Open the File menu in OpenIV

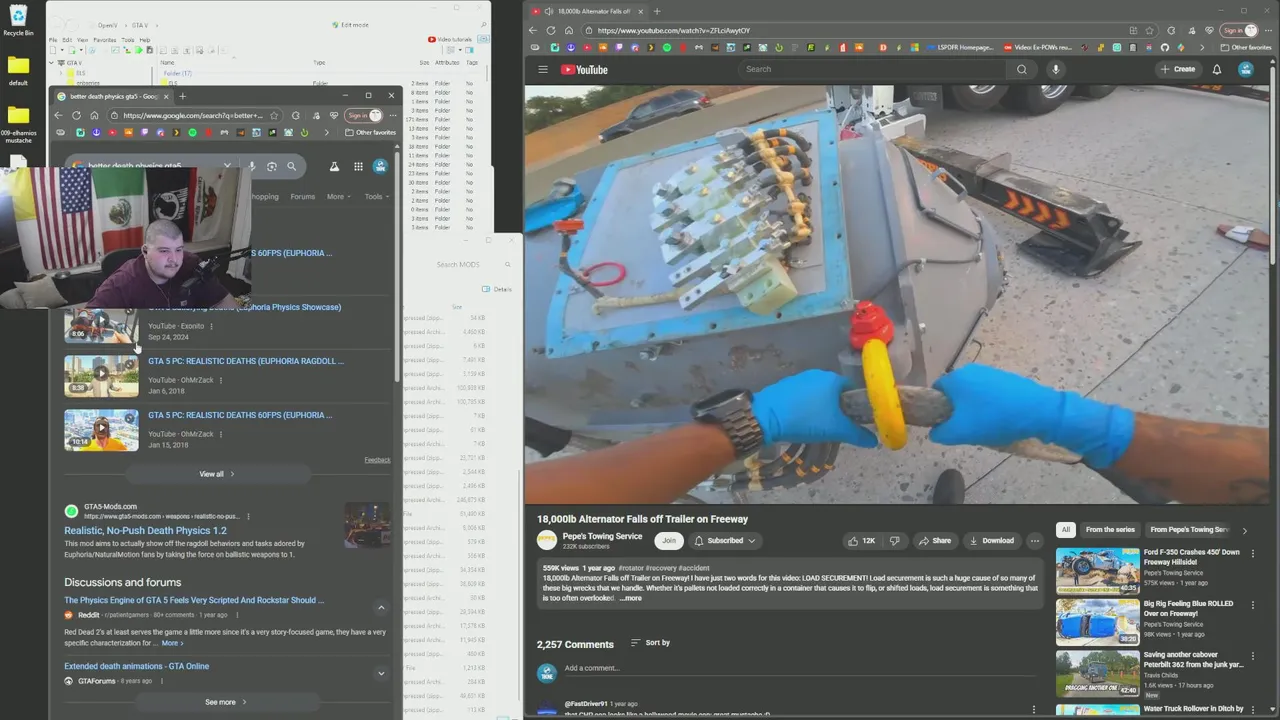54,40
